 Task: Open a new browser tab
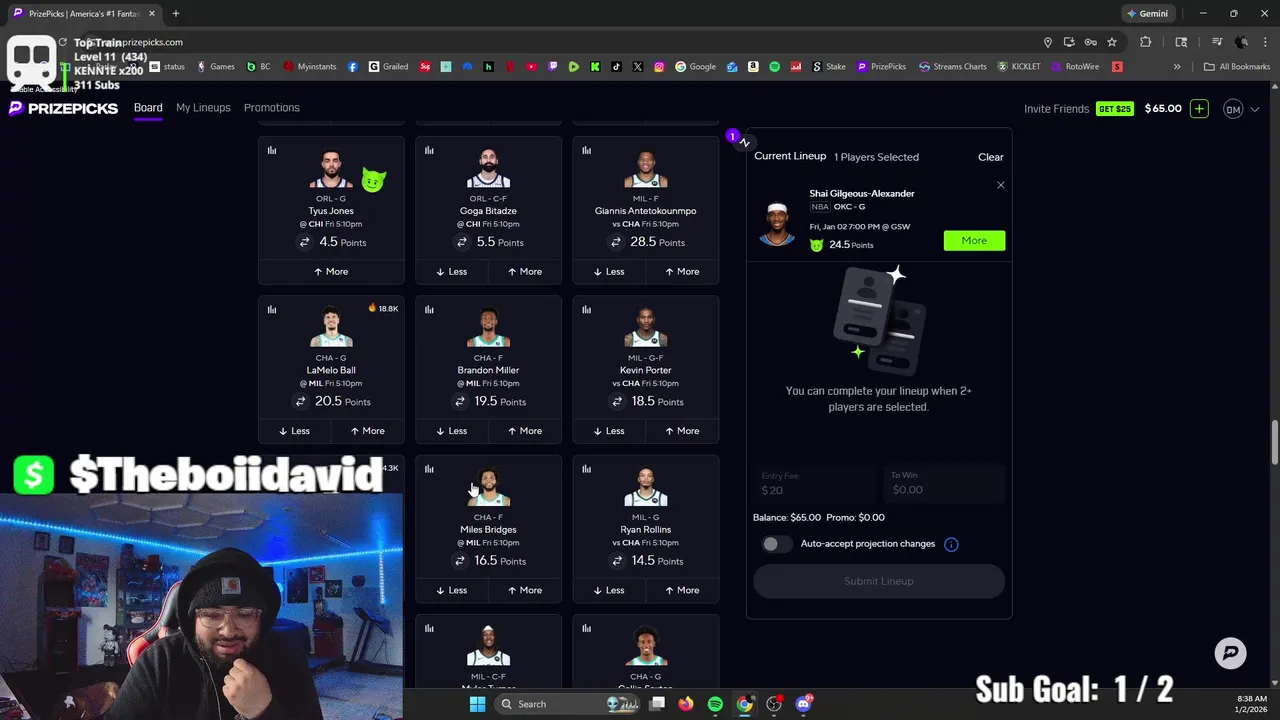coord(175,14)
